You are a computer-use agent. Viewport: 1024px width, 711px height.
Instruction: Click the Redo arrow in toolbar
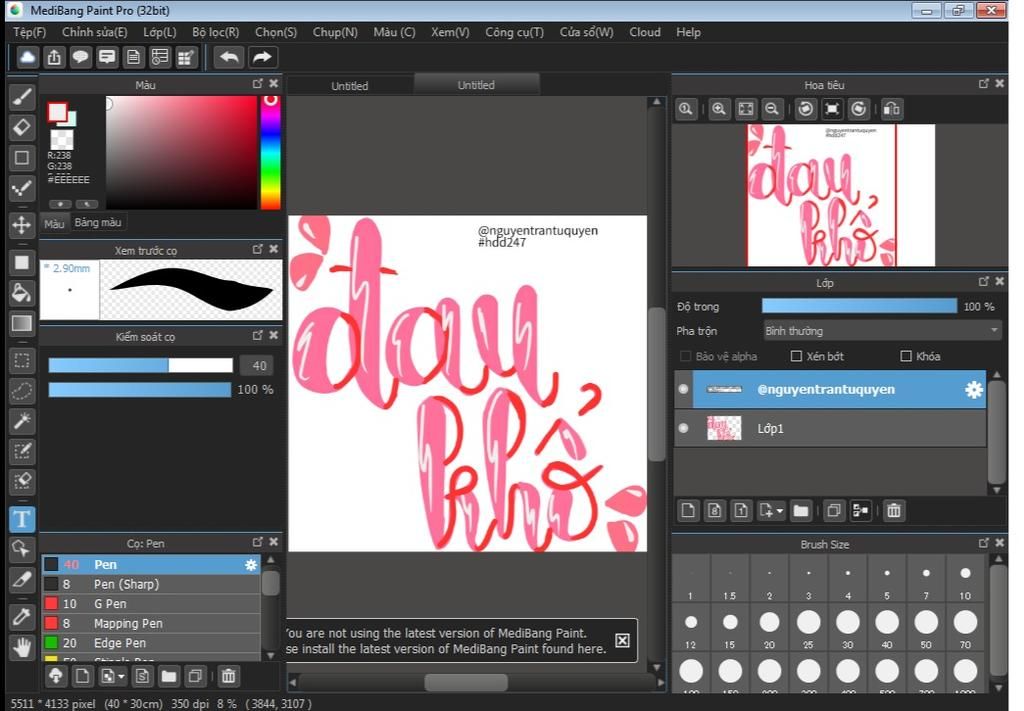pyautogui.click(x=262, y=57)
